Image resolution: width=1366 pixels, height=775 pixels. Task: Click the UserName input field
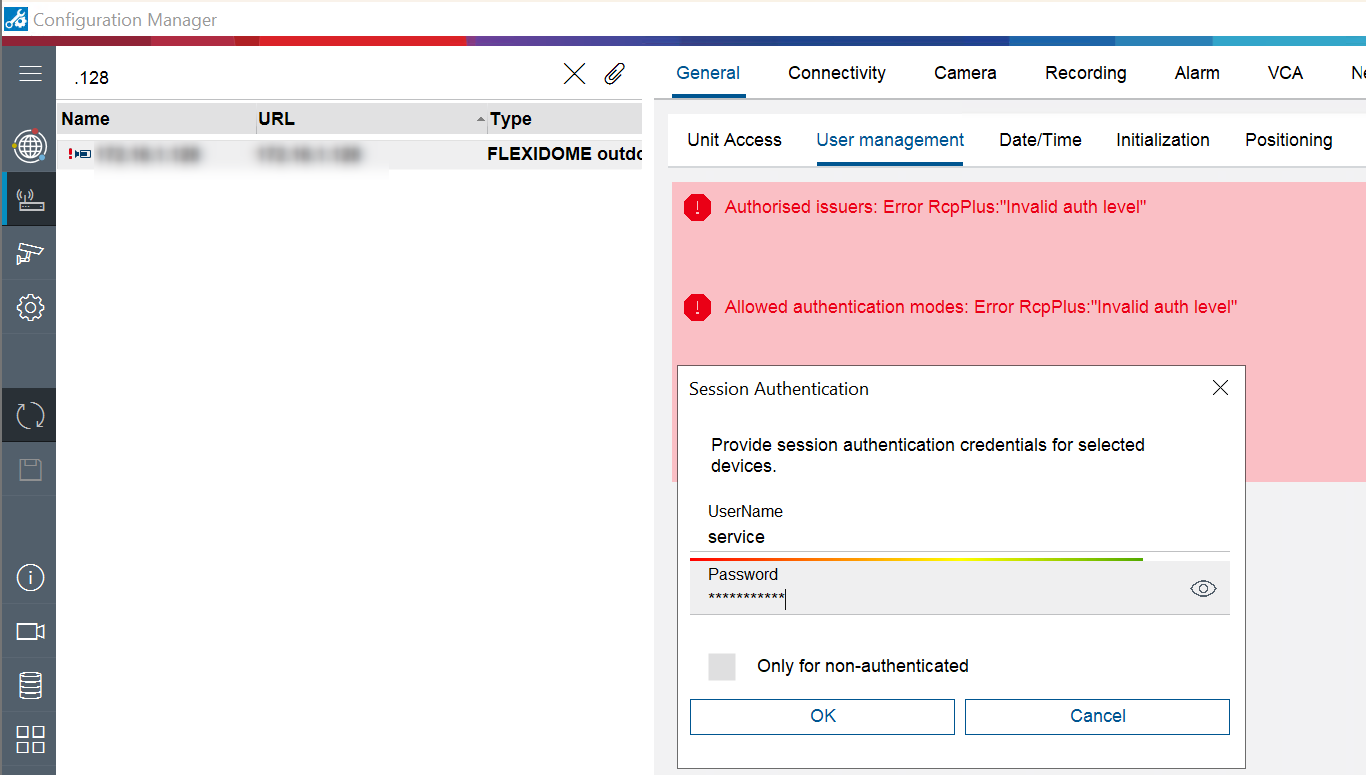[958, 537]
